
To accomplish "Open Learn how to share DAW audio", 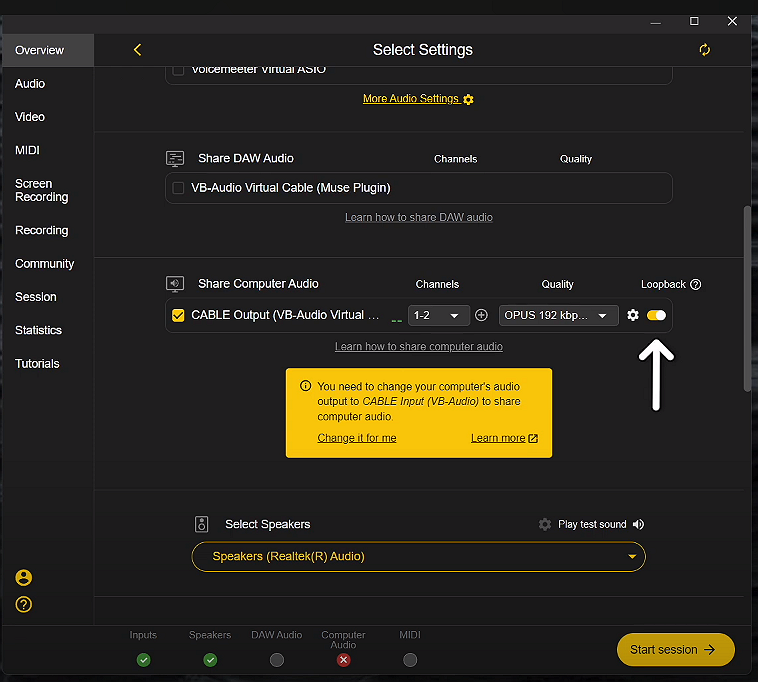I will pos(419,218).
